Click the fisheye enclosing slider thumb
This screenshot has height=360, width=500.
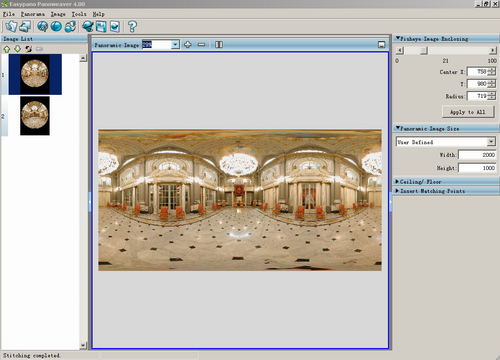click(424, 50)
